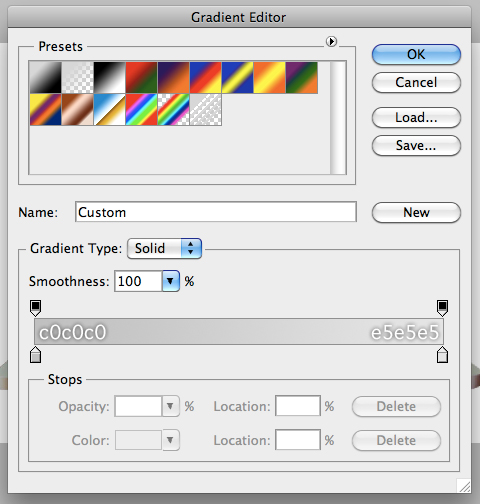Screen dimensions: 480x504
Task: Create a New gradient preset
Action: click(x=416, y=212)
